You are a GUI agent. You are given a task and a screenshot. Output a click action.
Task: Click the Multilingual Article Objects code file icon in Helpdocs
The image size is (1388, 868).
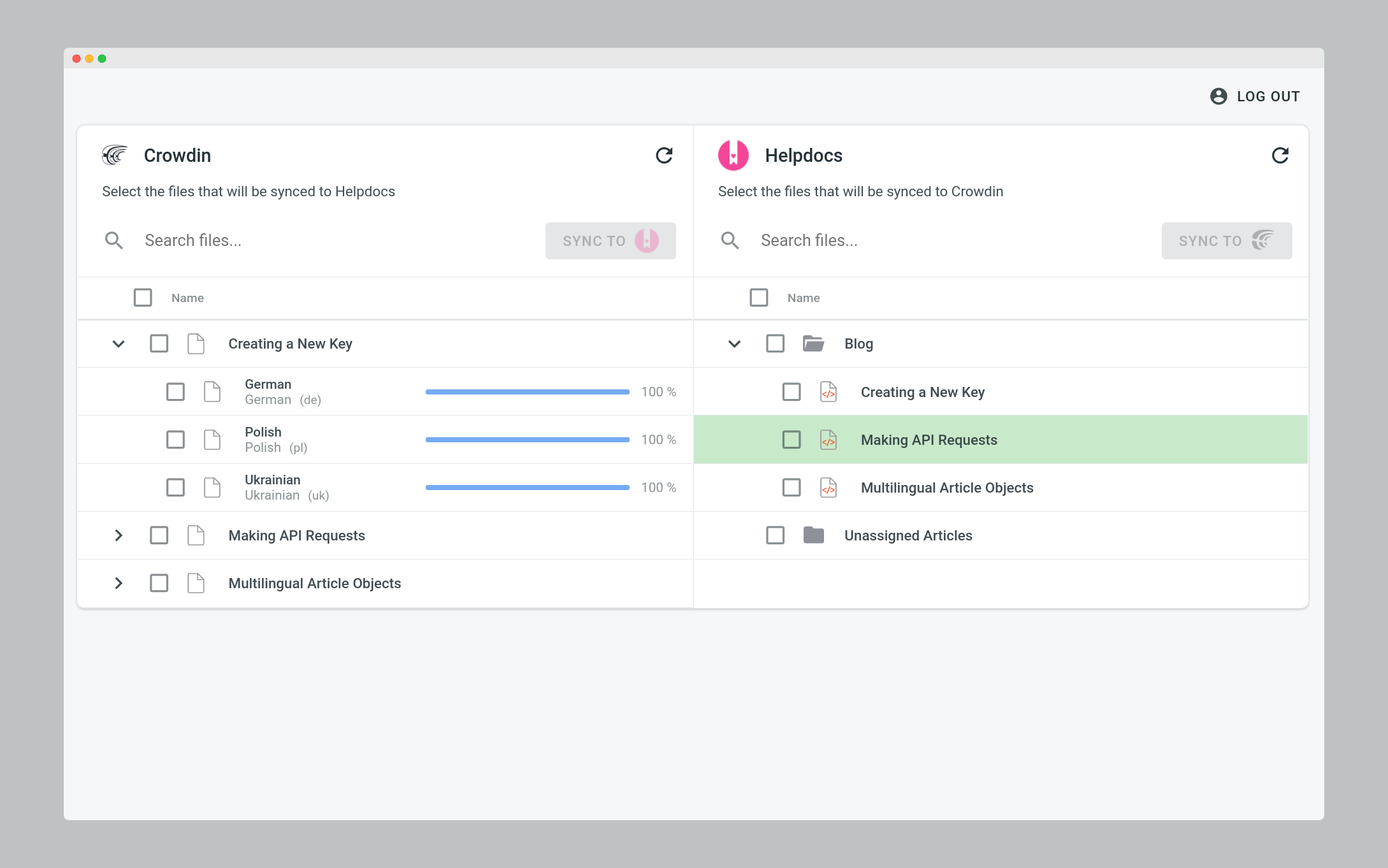tap(828, 488)
